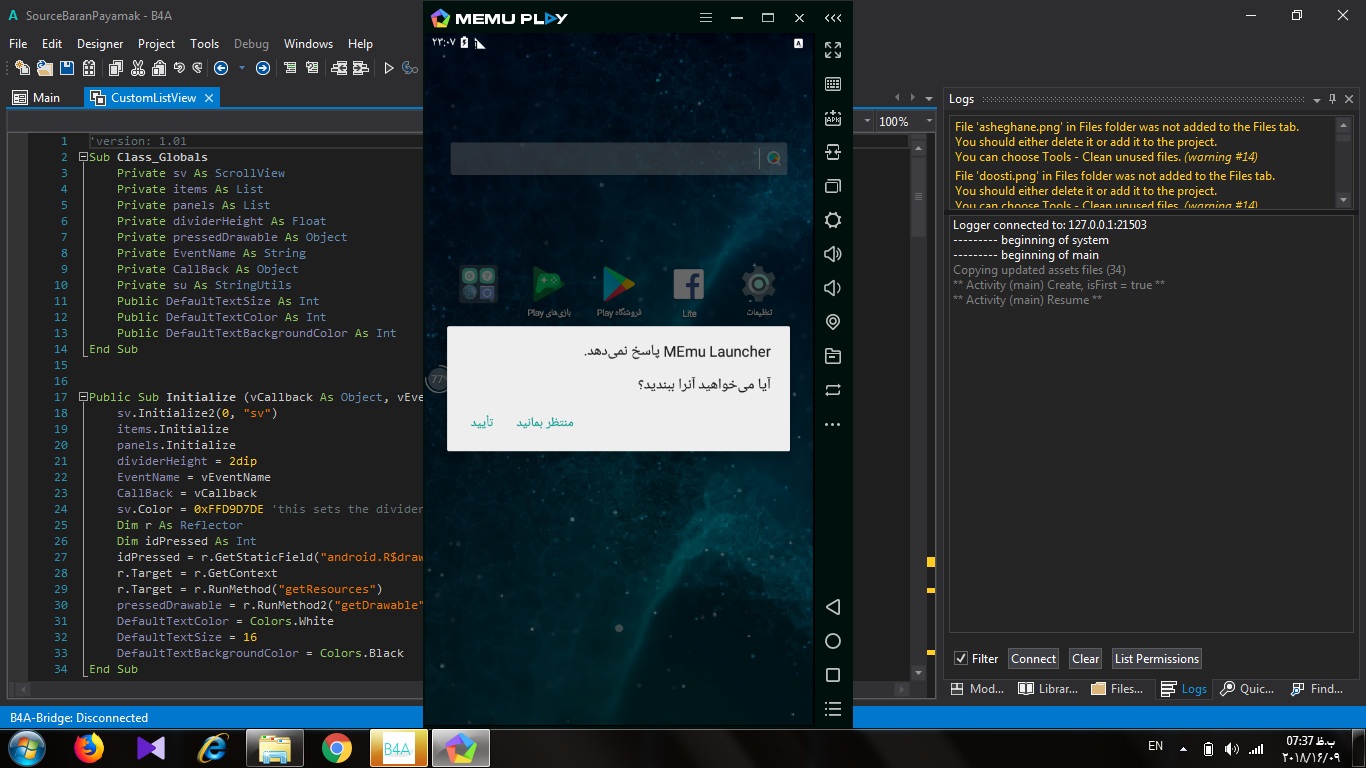
Task: Open MEmu keyboard mapping icon
Action: pos(832,84)
